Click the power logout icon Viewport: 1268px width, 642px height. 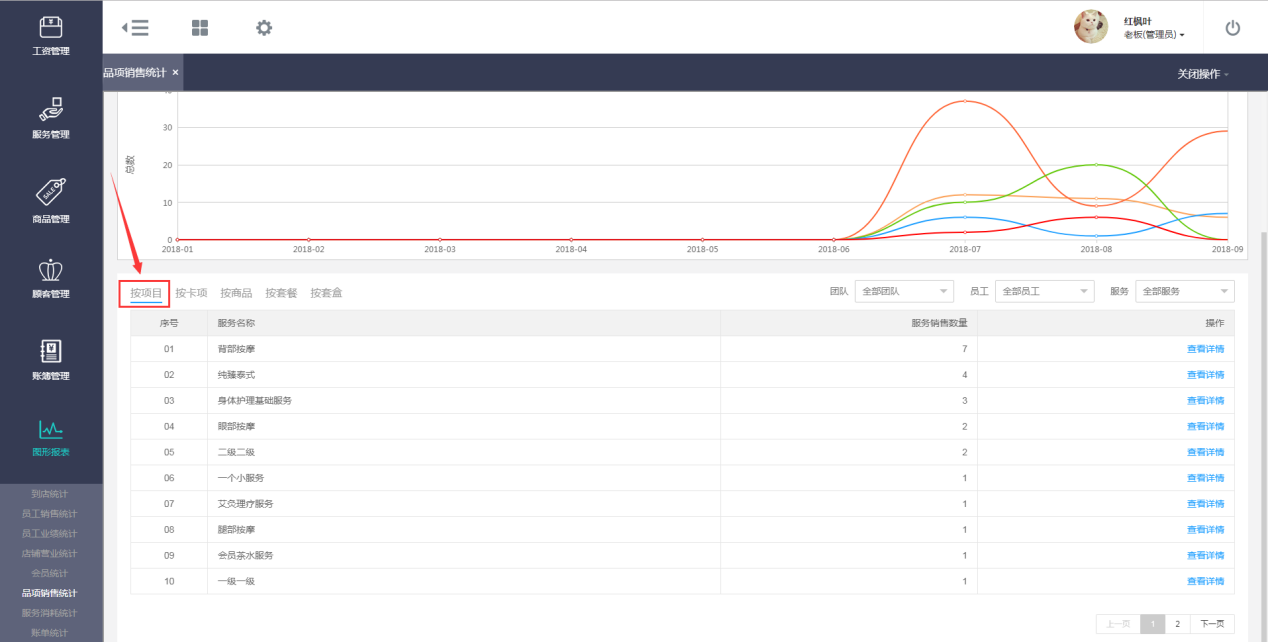pyautogui.click(x=1232, y=28)
